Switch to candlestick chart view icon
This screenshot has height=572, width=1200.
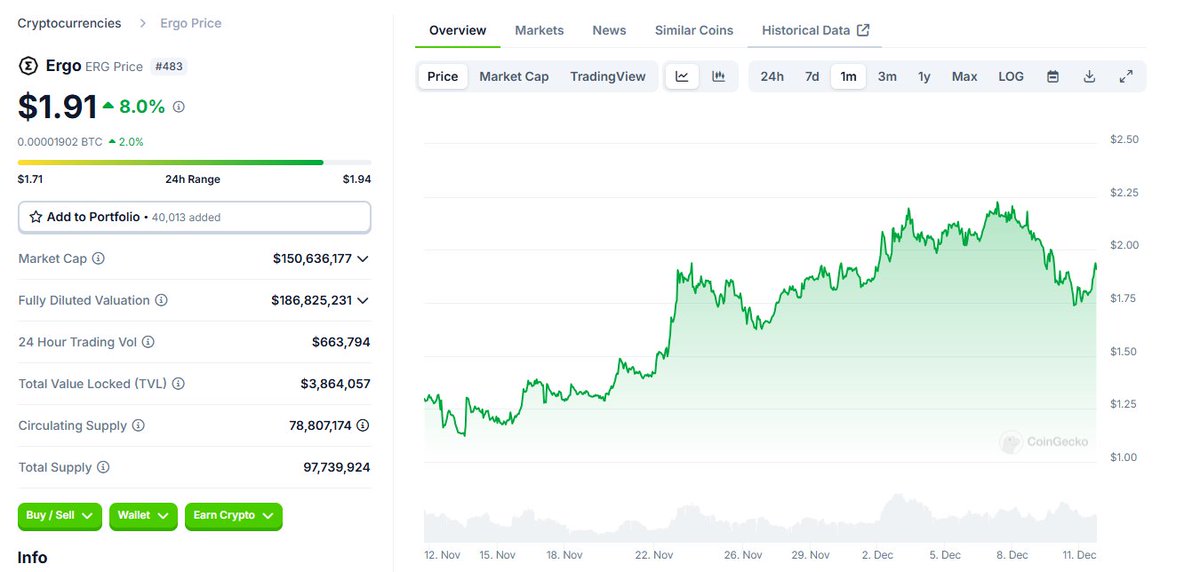tap(718, 76)
